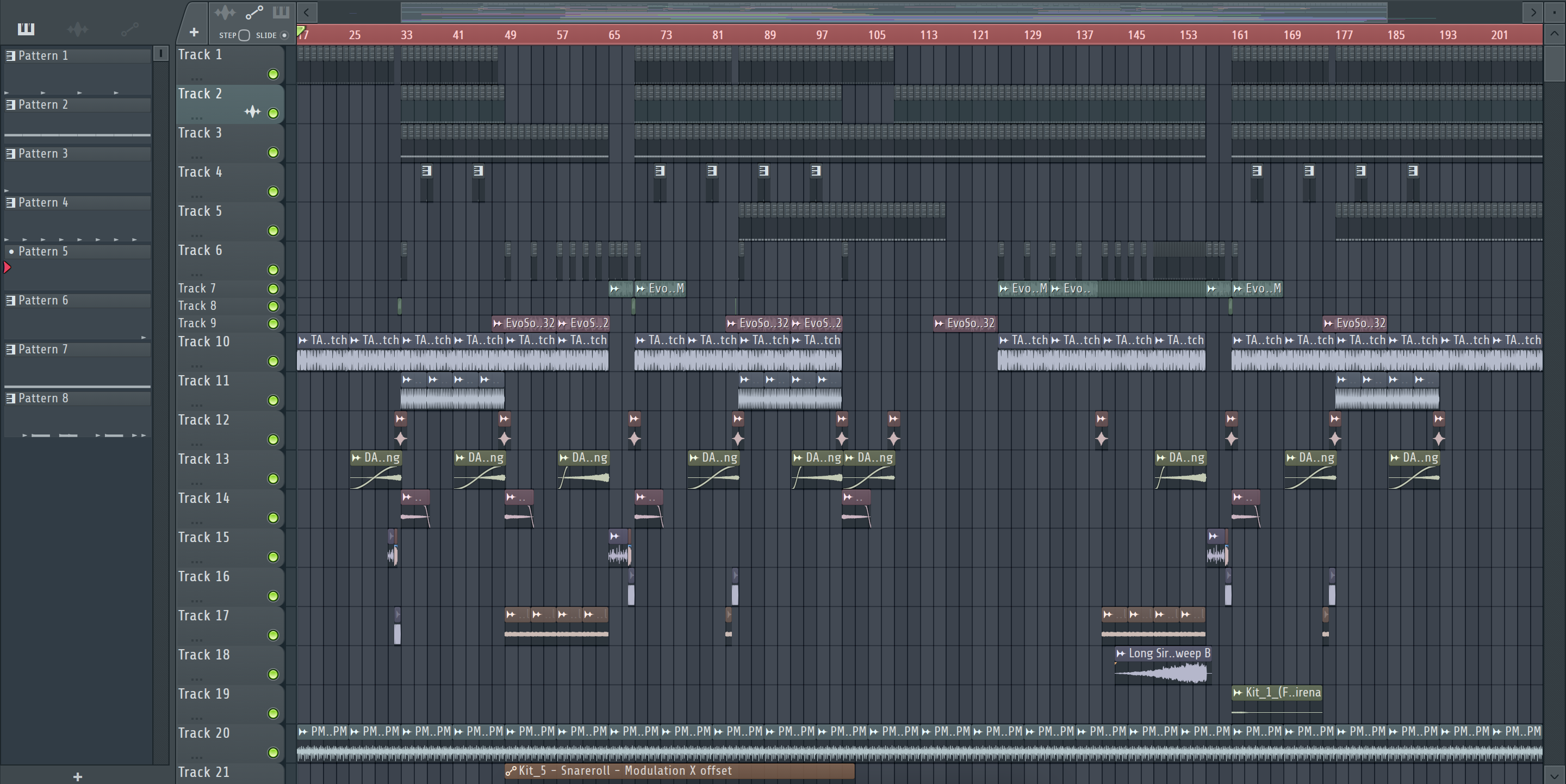Mute Track 10 with its green LED
Viewport: 1566px width, 784px height.
point(274,361)
